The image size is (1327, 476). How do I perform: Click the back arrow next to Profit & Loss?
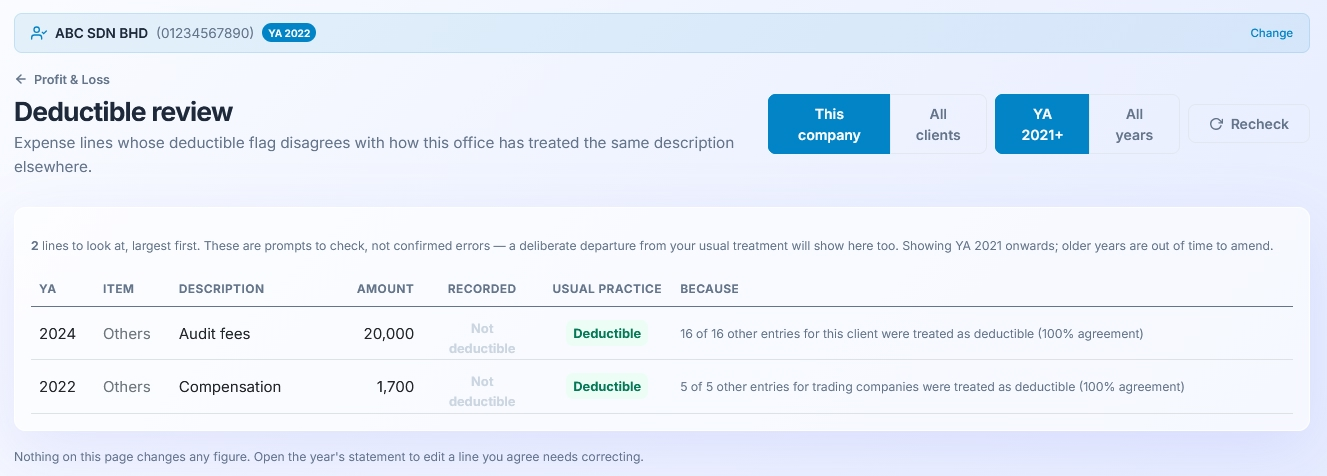pyautogui.click(x=20, y=79)
